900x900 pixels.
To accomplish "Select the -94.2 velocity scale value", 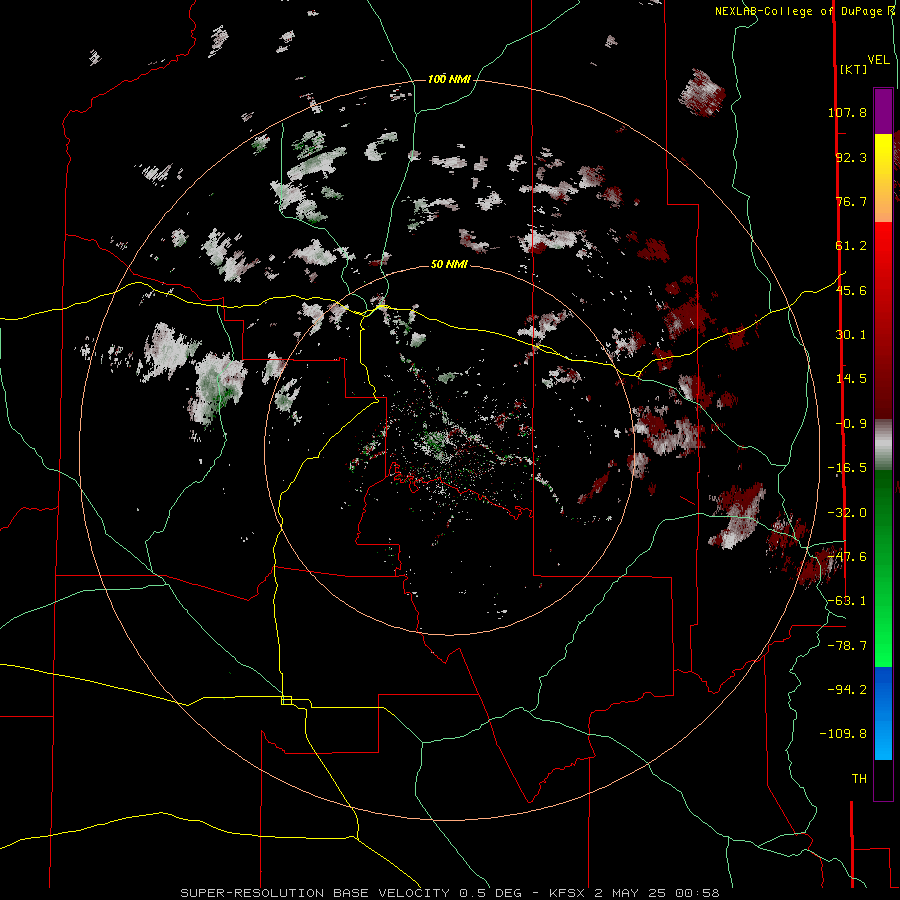I will (847, 689).
